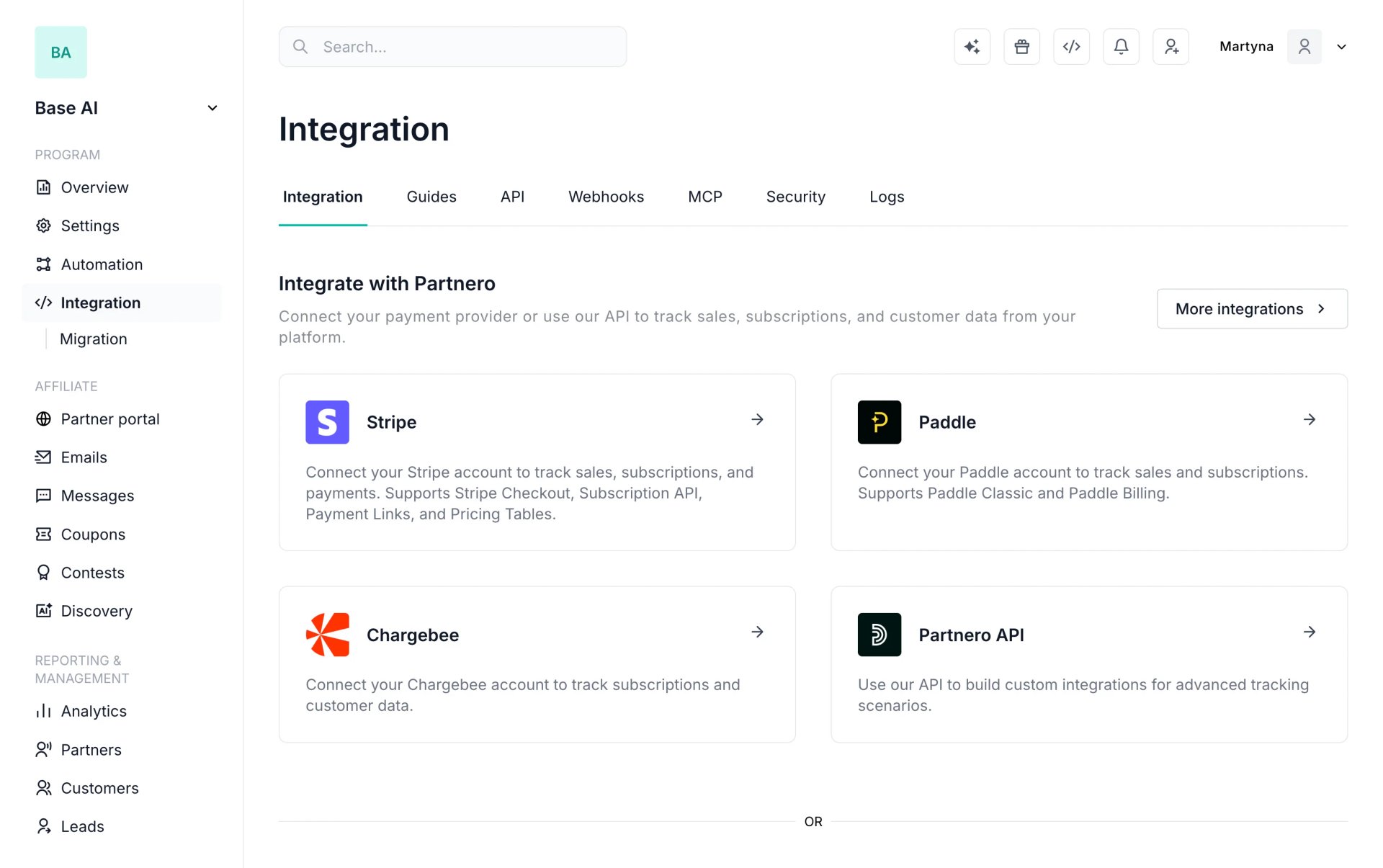Go to Contests in the sidebar

point(93,573)
